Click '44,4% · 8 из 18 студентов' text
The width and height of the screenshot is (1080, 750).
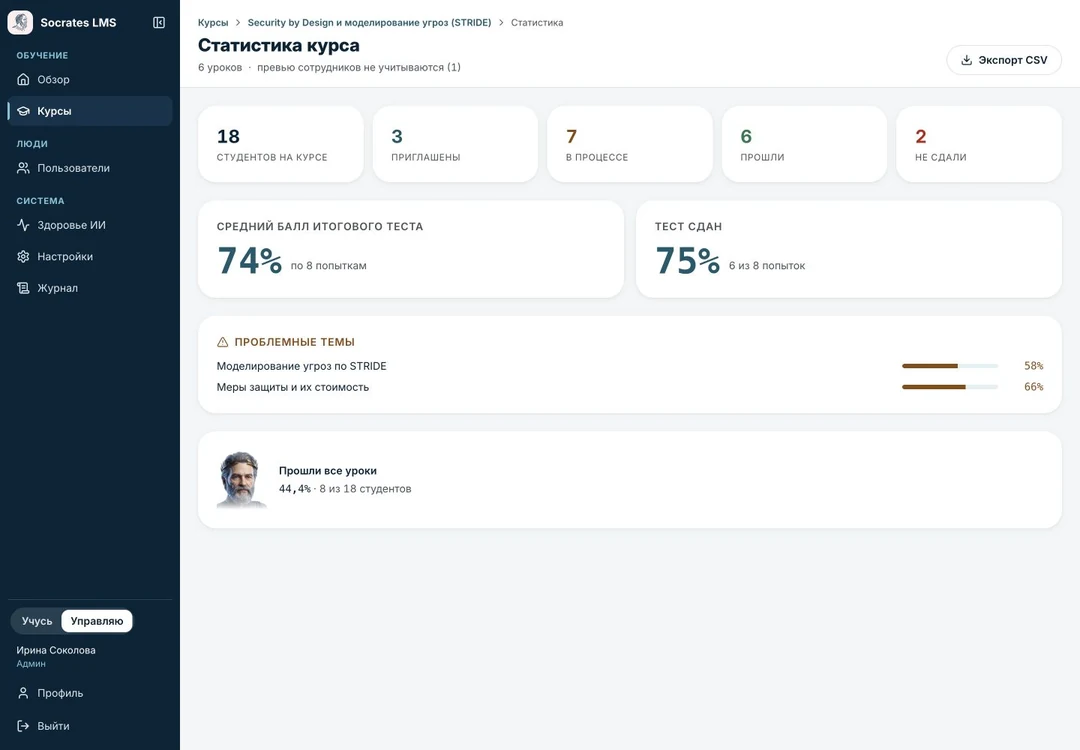click(x=345, y=489)
